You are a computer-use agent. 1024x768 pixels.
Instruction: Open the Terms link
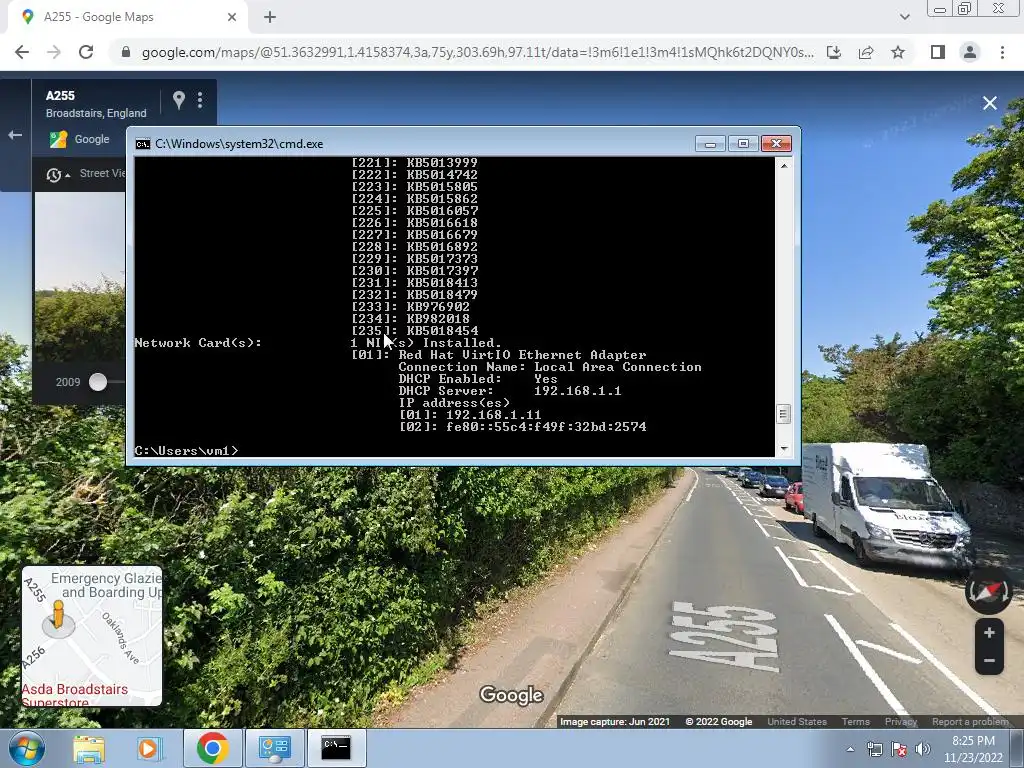coord(856,722)
